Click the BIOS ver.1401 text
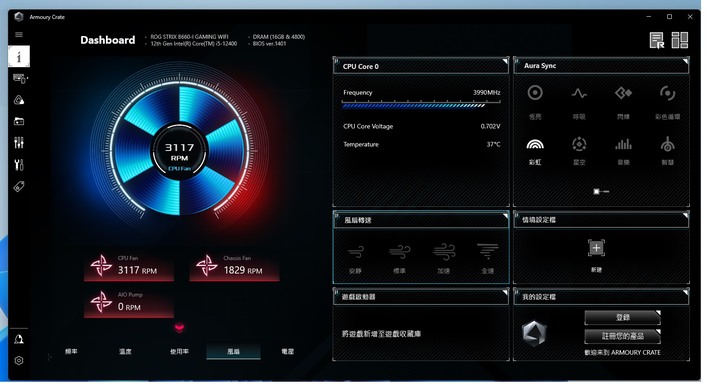The width and height of the screenshot is (720, 388). pos(269,44)
